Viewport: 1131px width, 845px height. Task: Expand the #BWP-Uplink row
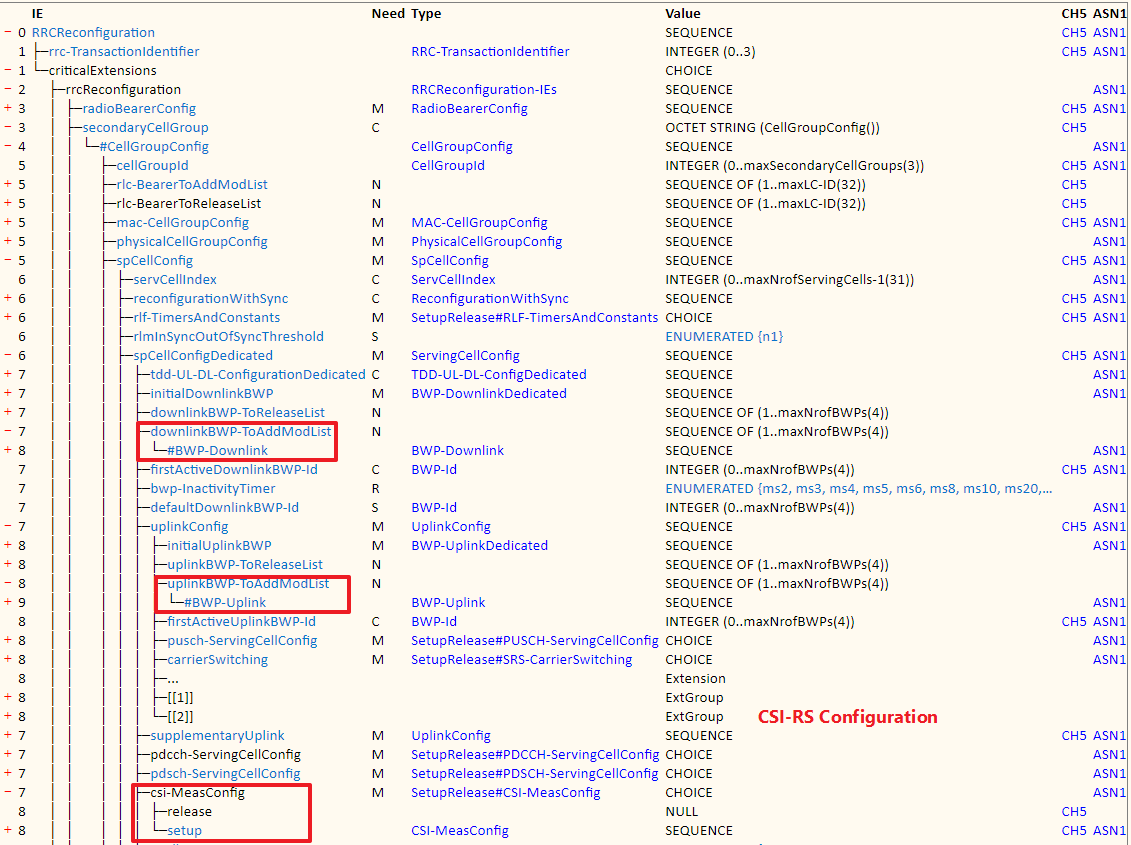point(8,603)
